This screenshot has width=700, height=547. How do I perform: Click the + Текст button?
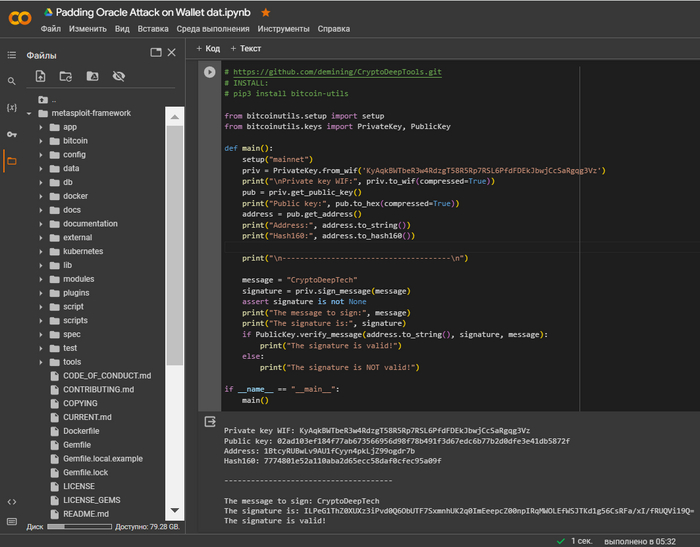pos(245,48)
